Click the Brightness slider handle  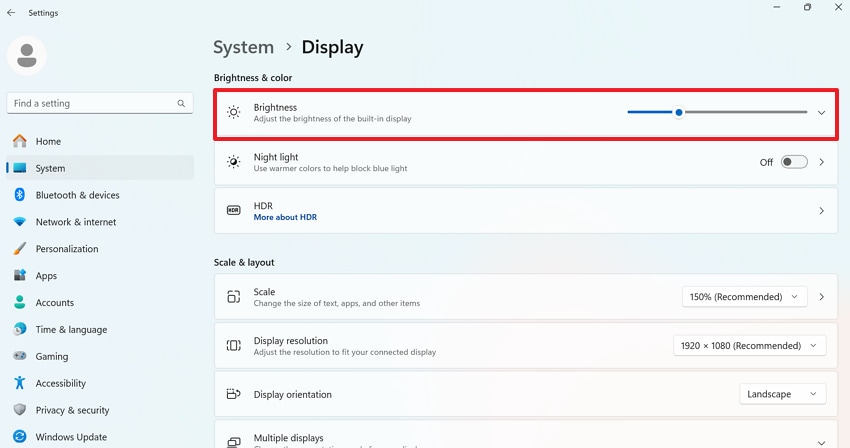(x=679, y=112)
